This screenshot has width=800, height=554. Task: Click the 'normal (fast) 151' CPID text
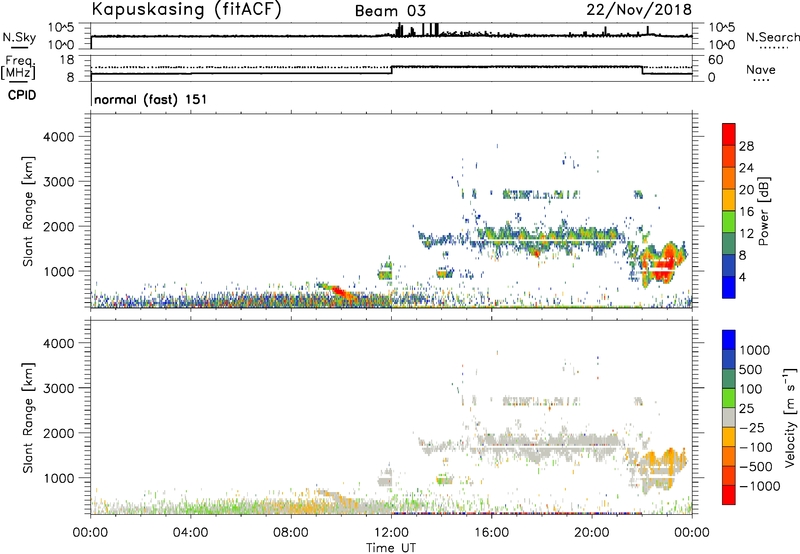click(151, 99)
